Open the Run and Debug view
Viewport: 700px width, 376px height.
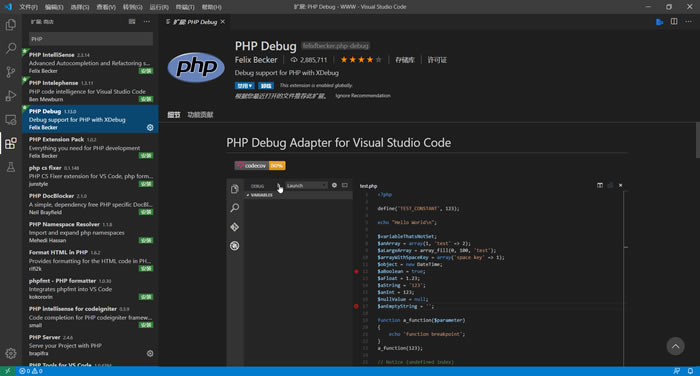pos(11,96)
